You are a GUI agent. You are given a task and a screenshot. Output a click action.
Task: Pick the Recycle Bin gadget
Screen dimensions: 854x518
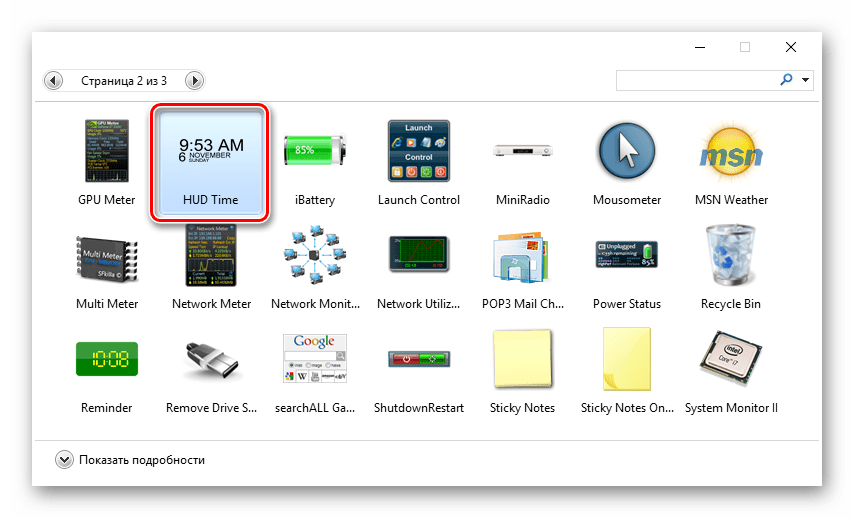(731, 256)
